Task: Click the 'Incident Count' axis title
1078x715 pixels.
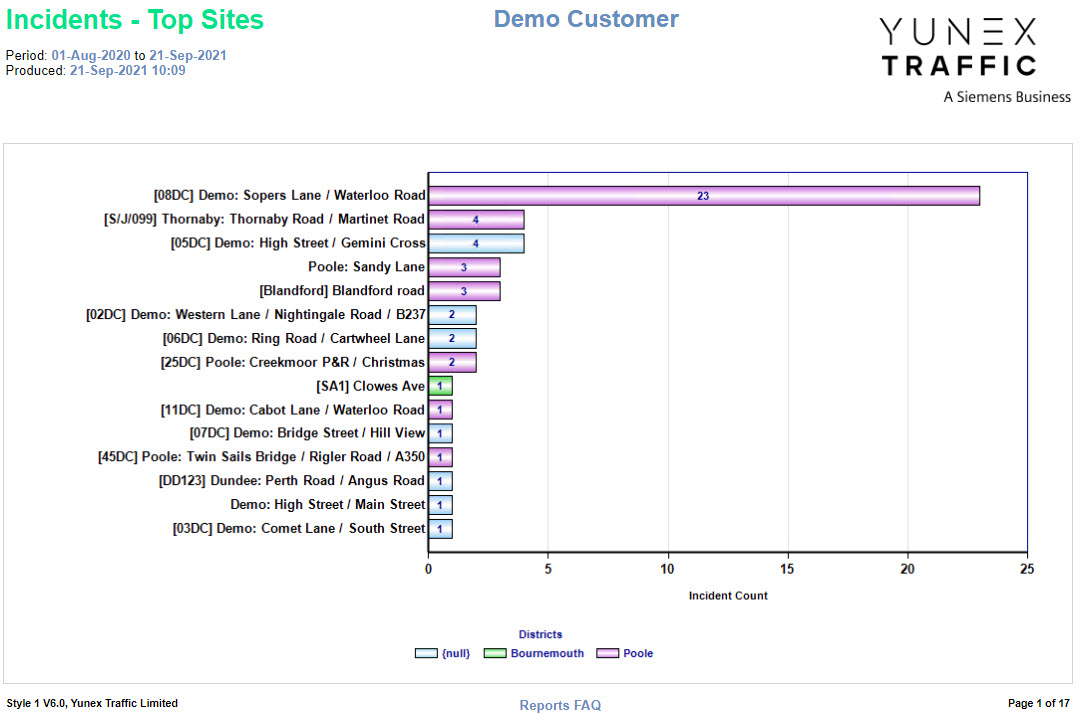Action: (x=728, y=596)
